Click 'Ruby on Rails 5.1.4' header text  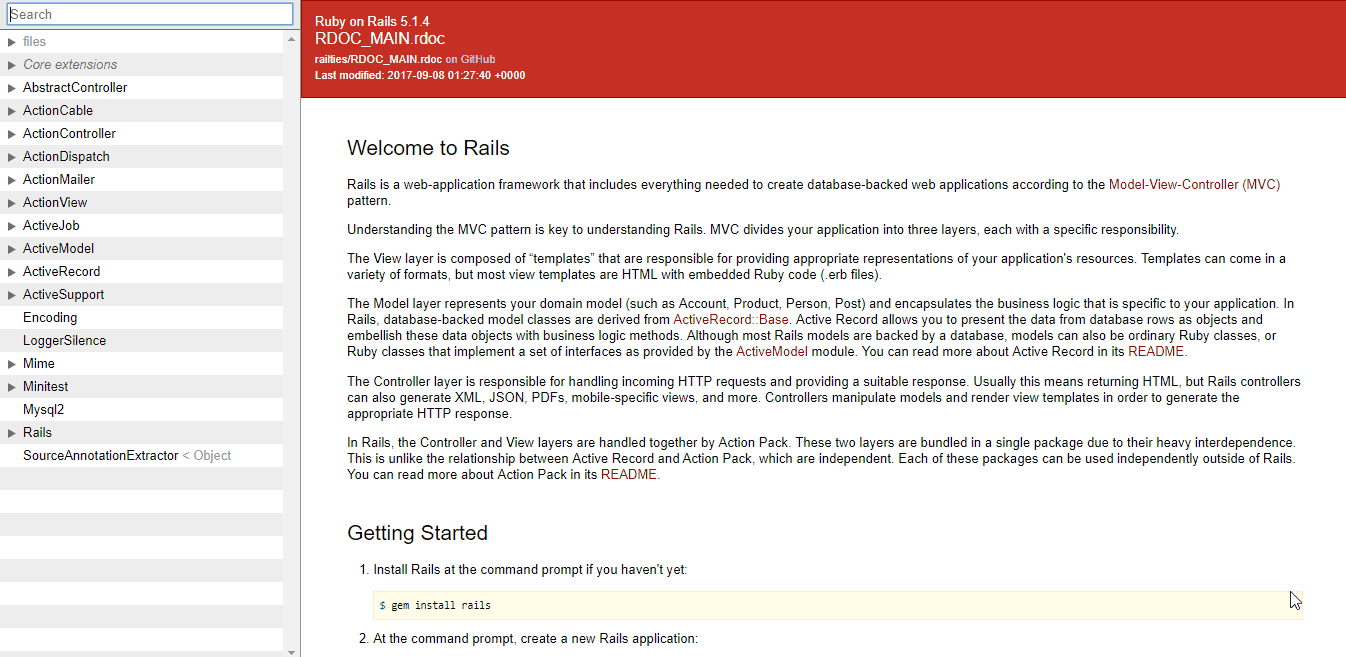(x=372, y=21)
